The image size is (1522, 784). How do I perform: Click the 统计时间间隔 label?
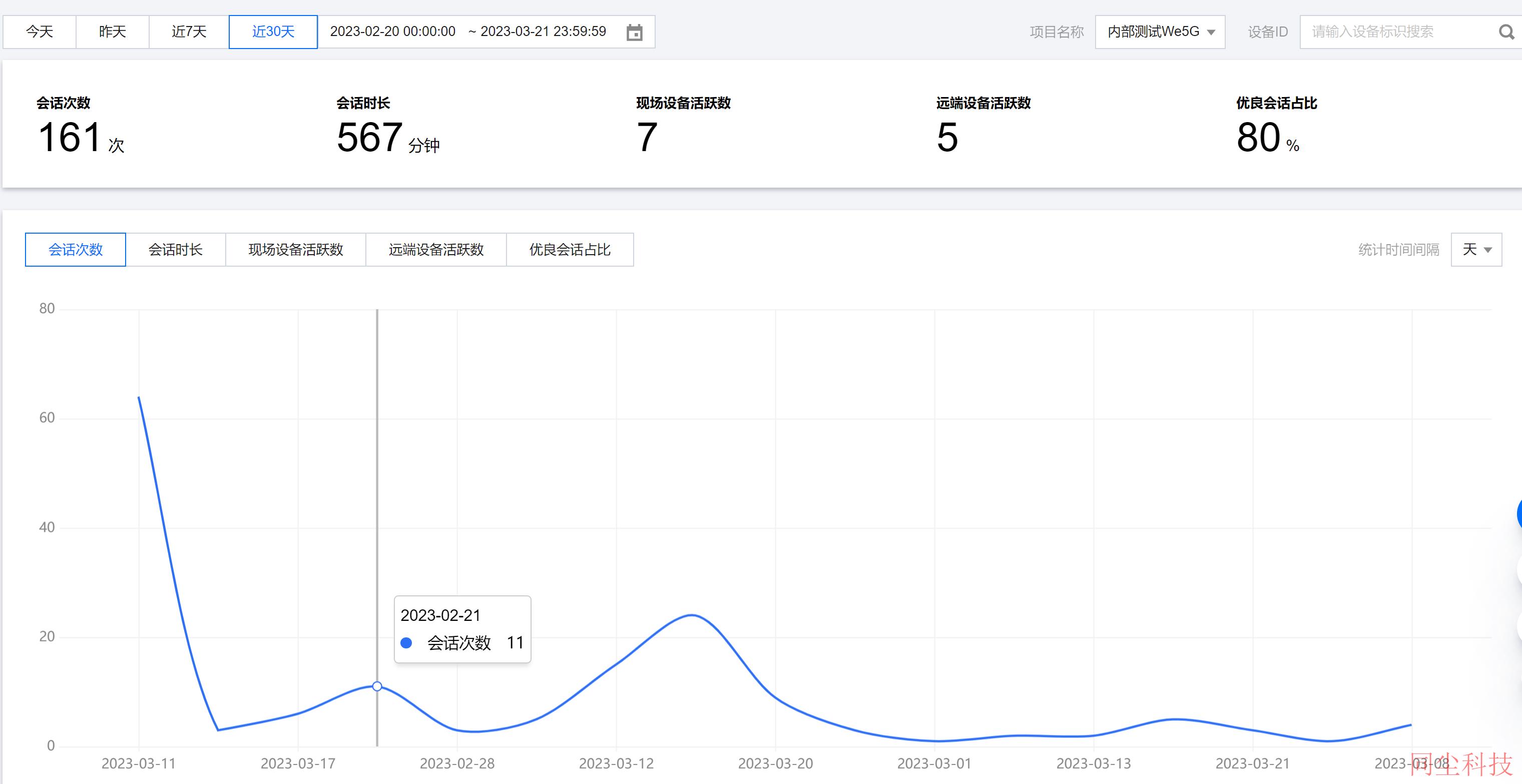pyautogui.click(x=1398, y=249)
